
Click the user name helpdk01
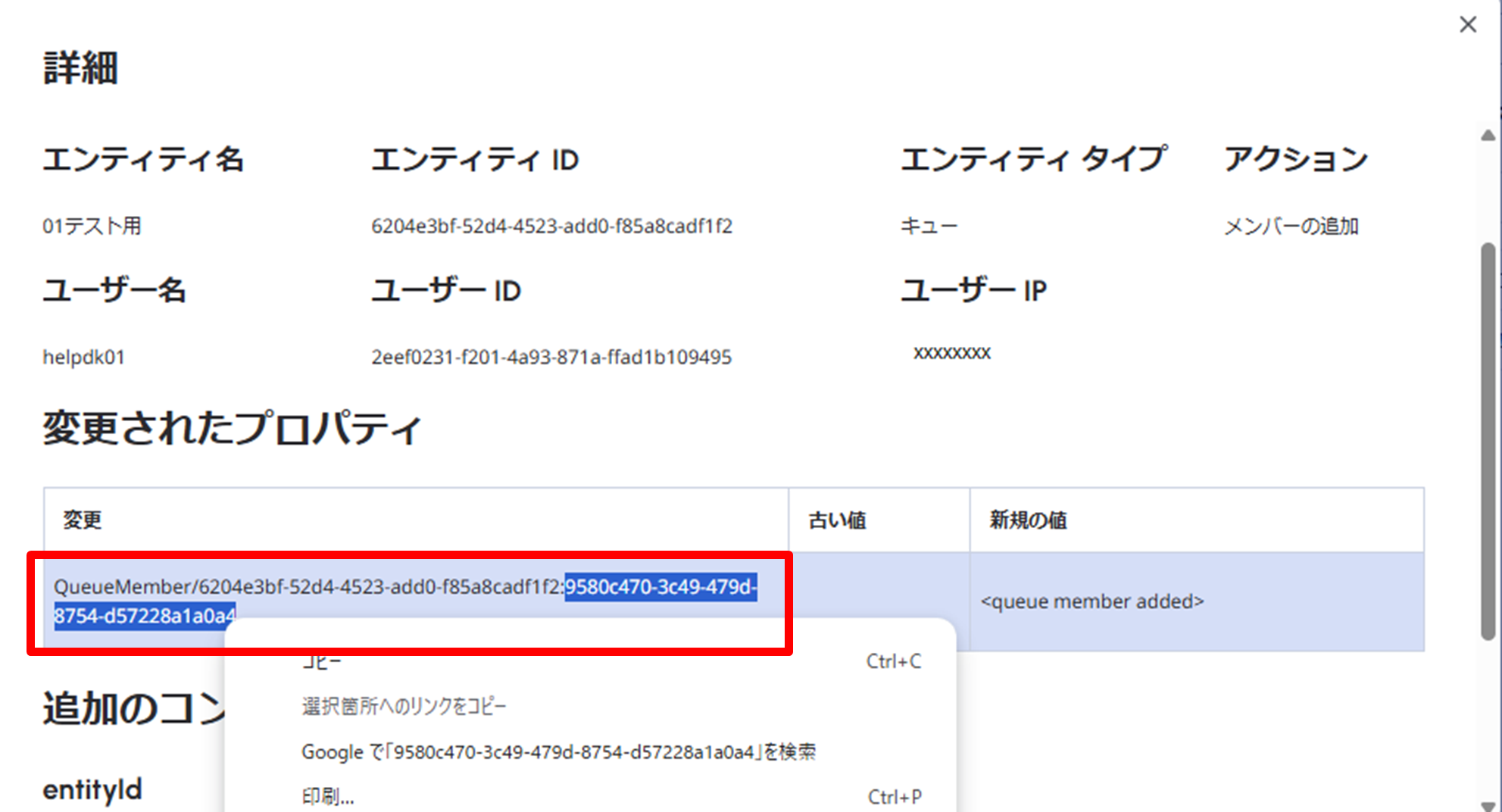click(83, 357)
